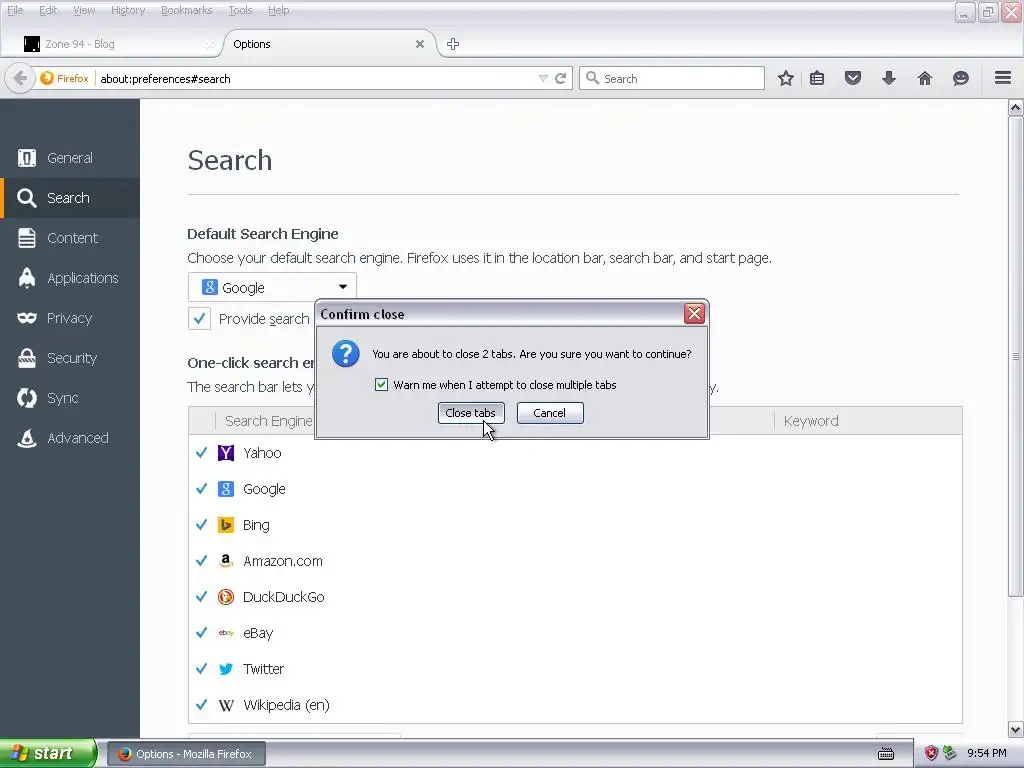Open the hamburger menu

pyautogui.click(x=1003, y=78)
